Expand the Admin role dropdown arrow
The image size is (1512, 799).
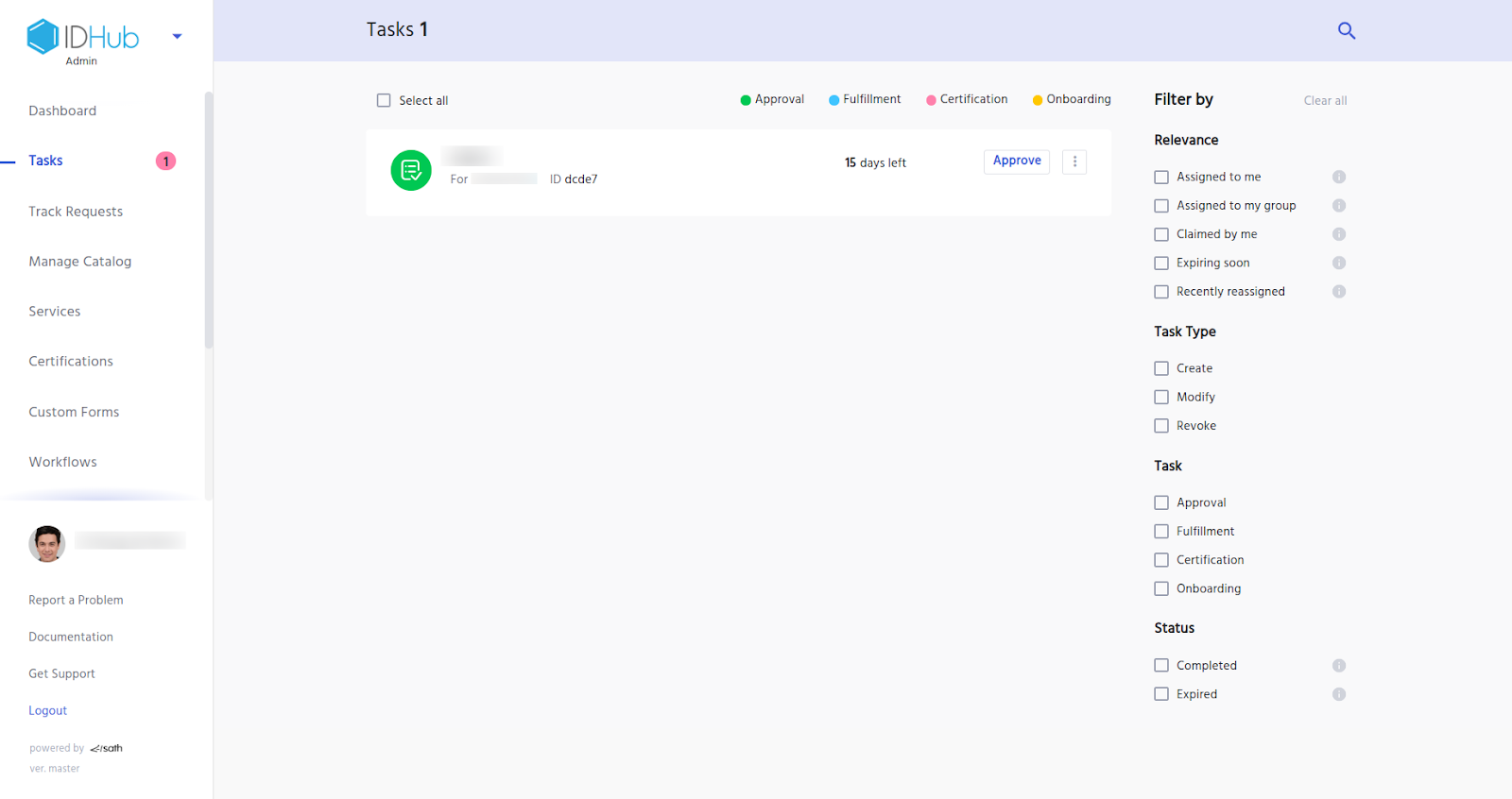click(177, 37)
